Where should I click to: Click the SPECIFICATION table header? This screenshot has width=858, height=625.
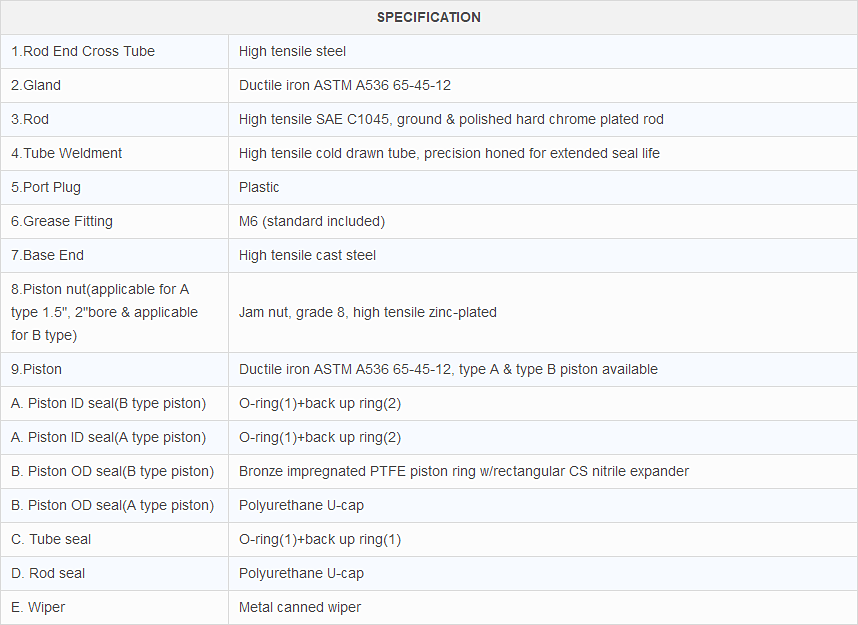428,17
